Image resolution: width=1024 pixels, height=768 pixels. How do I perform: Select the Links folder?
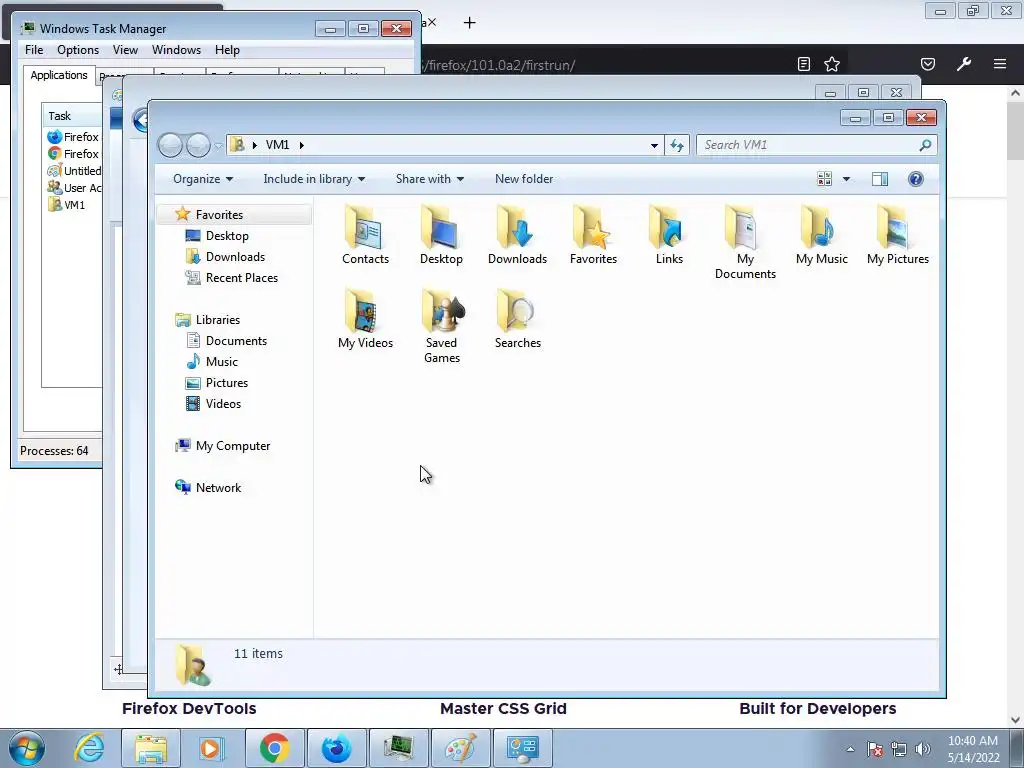tap(669, 235)
